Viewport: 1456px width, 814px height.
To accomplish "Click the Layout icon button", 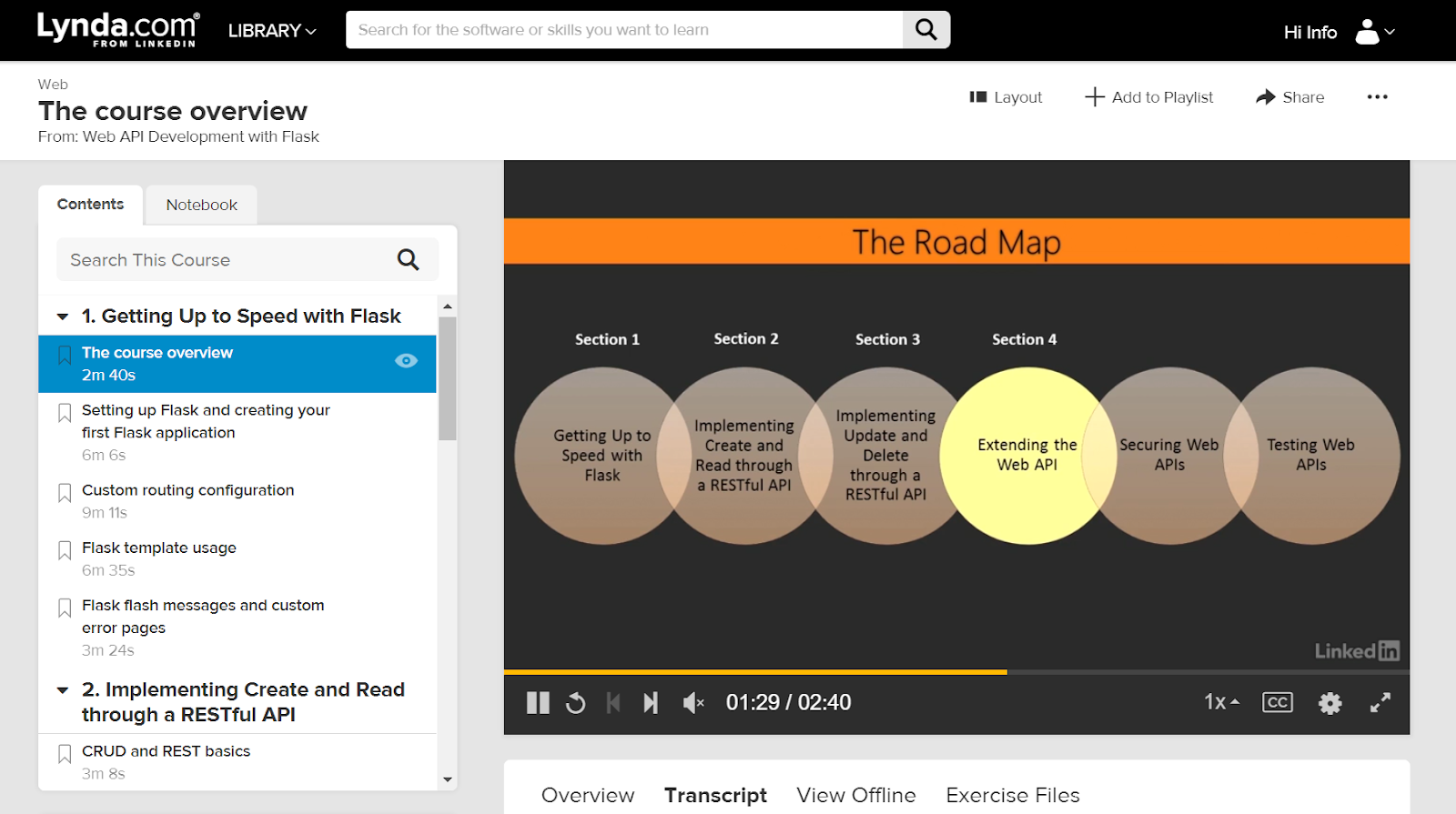I will (x=1006, y=97).
